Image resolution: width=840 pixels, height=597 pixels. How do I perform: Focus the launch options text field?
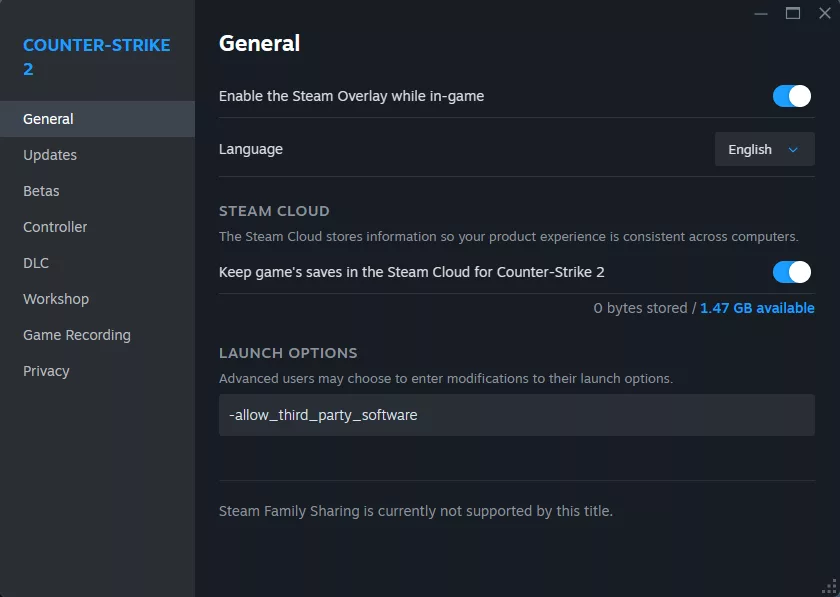516,415
